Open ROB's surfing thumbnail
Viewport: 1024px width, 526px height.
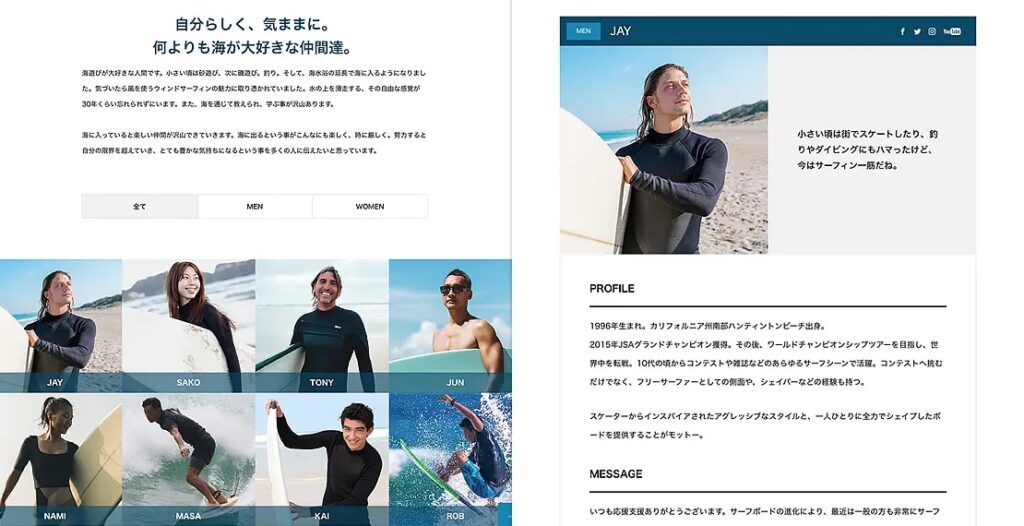450,459
